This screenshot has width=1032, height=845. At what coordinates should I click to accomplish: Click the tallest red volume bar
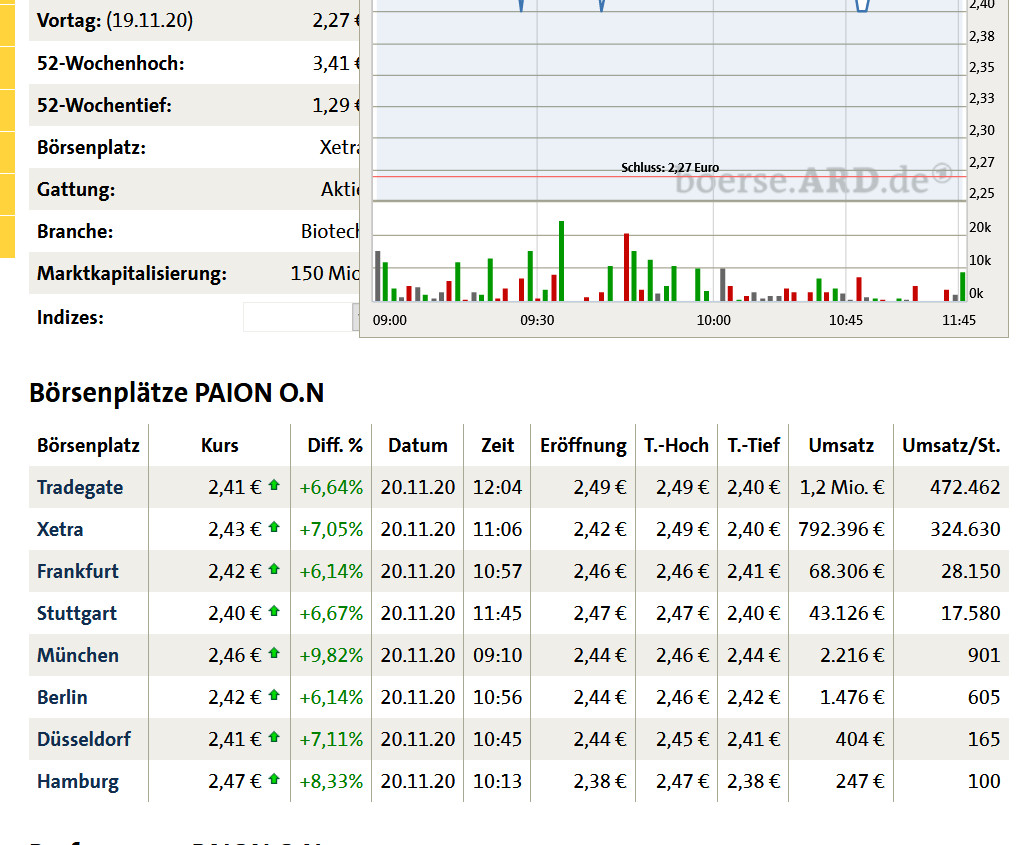click(x=627, y=267)
